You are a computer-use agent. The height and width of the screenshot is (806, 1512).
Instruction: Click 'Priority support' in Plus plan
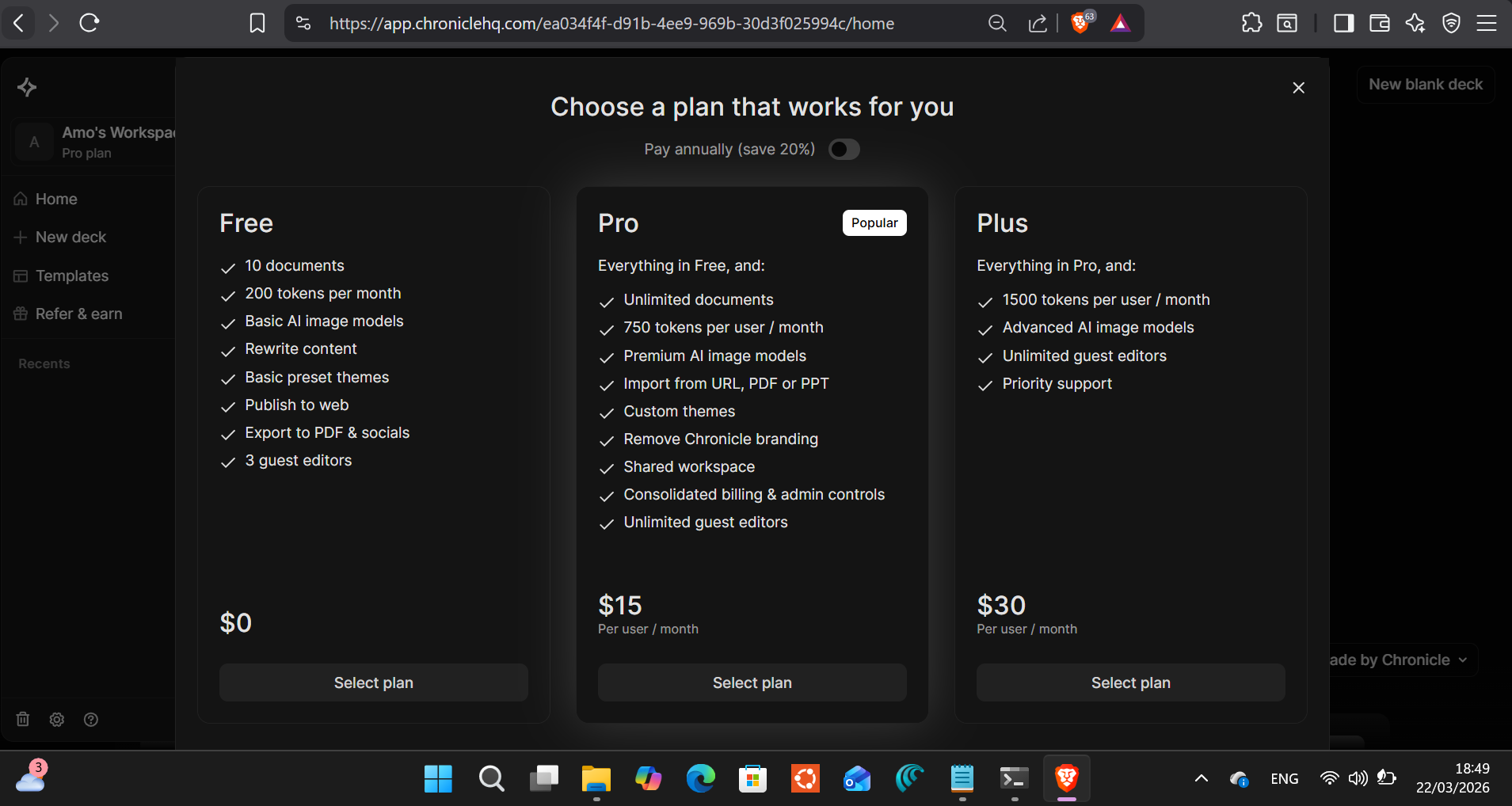click(x=1057, y=383)
